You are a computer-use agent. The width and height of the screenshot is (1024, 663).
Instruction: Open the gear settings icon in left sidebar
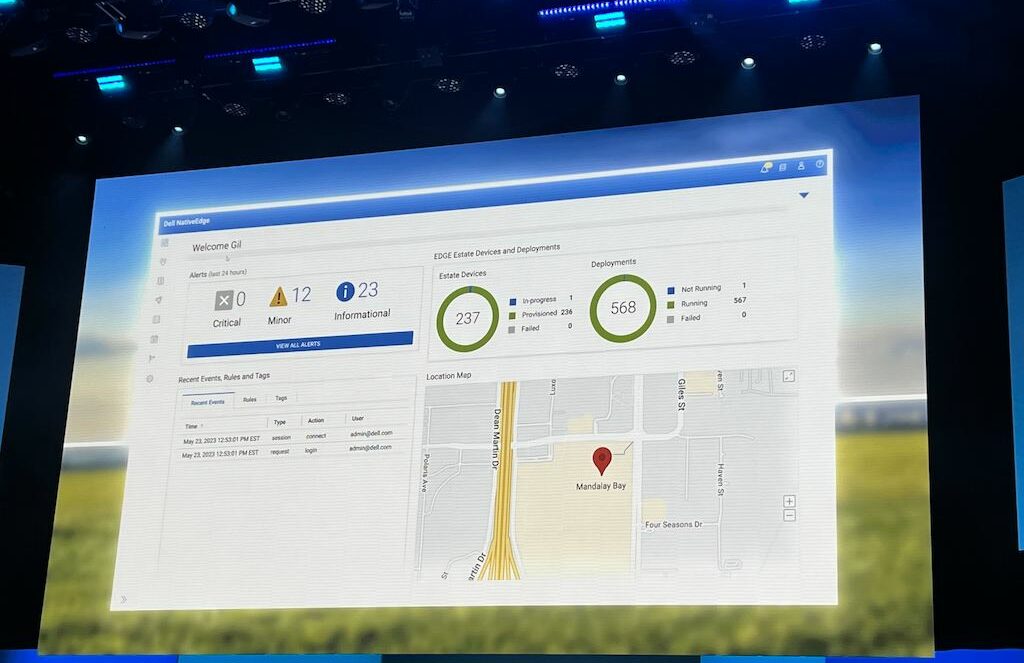click(150, 379)
